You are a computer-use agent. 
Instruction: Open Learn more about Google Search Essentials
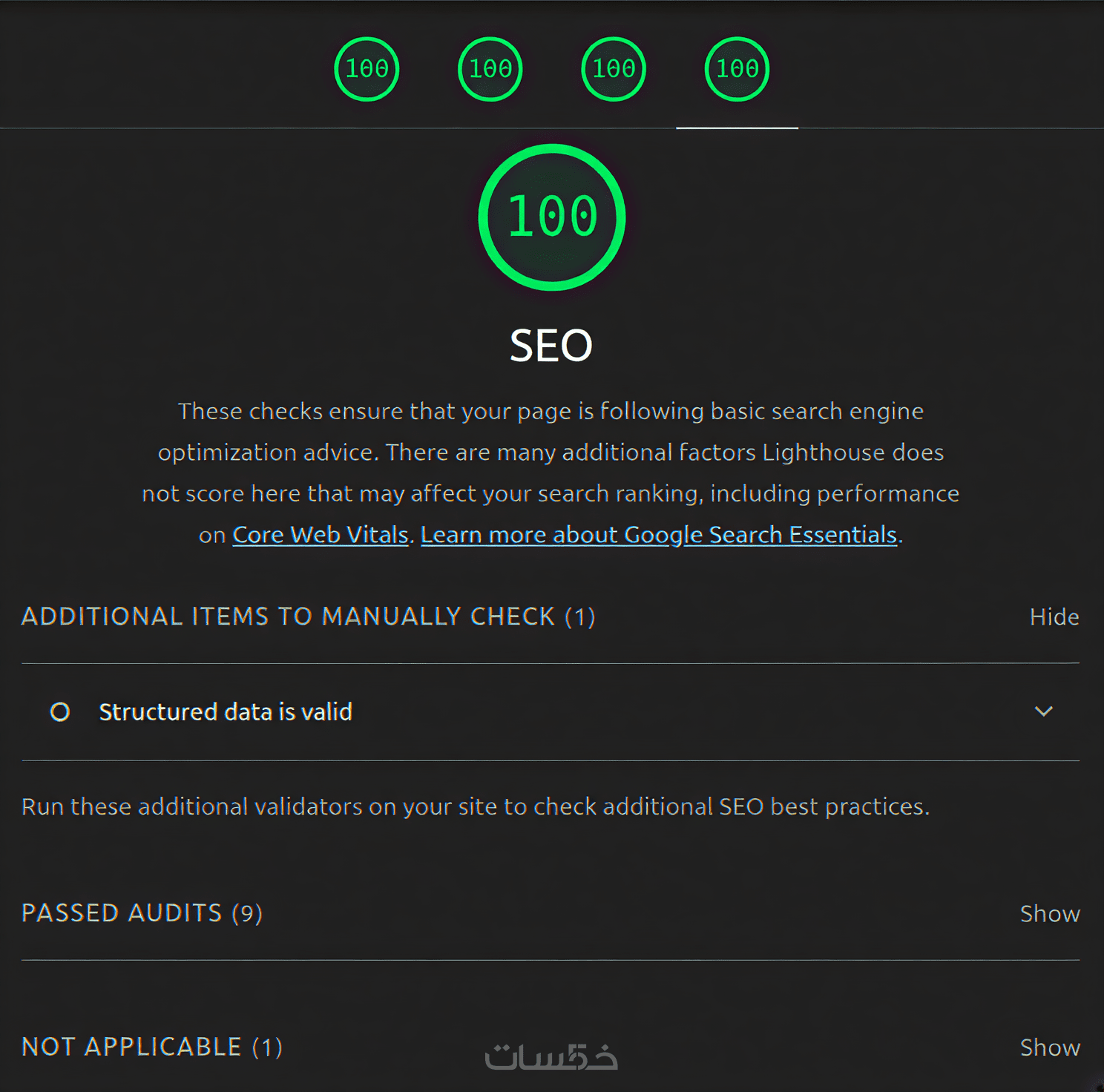[x=659, y=535]
